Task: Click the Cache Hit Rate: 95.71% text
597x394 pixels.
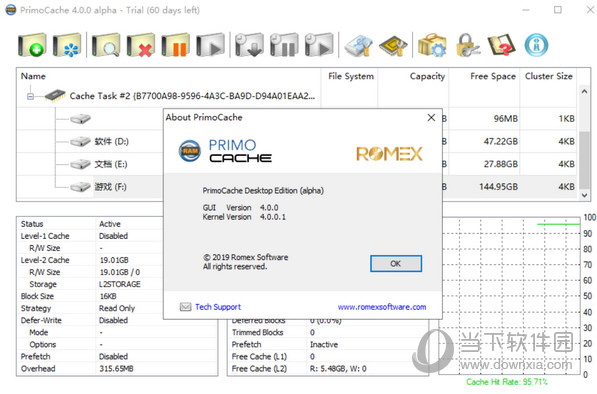Action: [x=507, y=382]
